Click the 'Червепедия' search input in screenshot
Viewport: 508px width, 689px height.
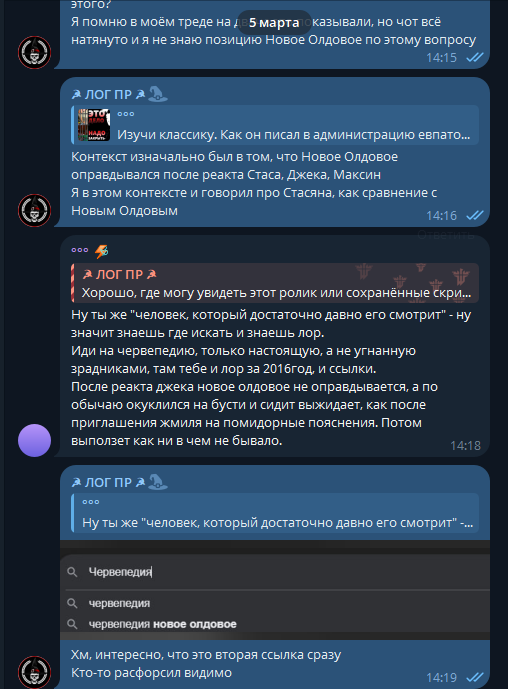click(277, 572)
